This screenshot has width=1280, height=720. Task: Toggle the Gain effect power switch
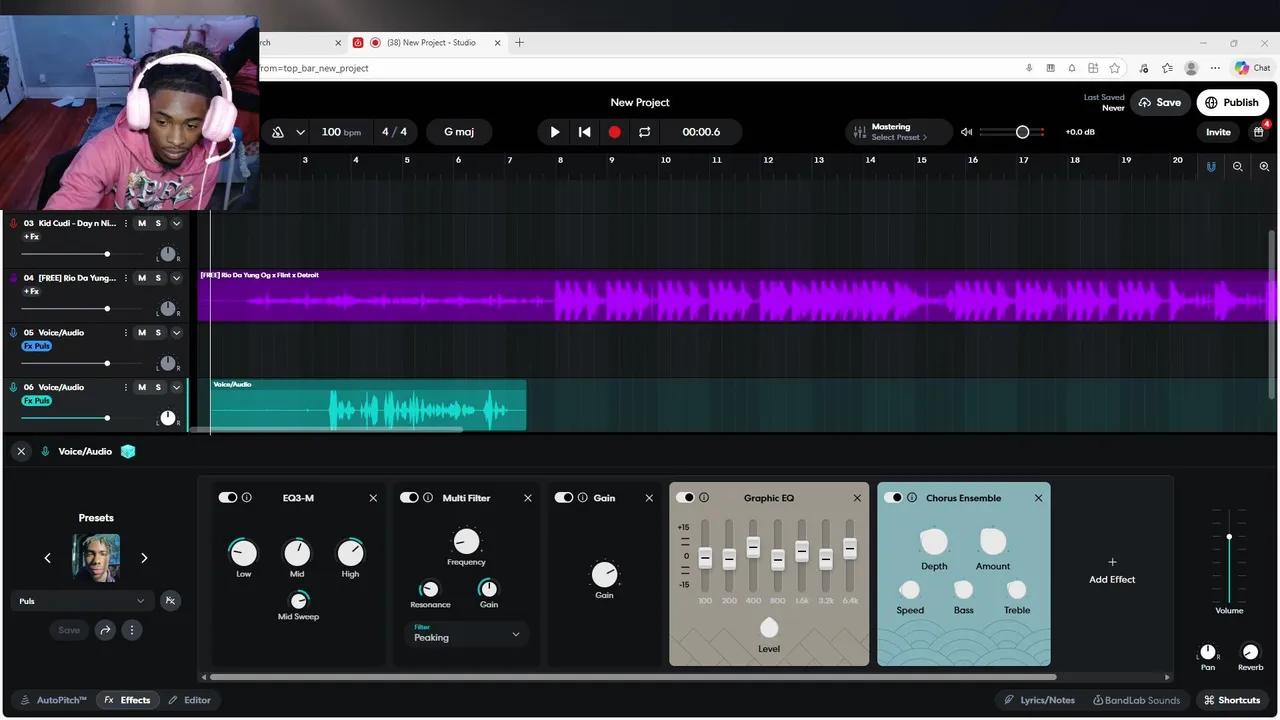(564, 497)
